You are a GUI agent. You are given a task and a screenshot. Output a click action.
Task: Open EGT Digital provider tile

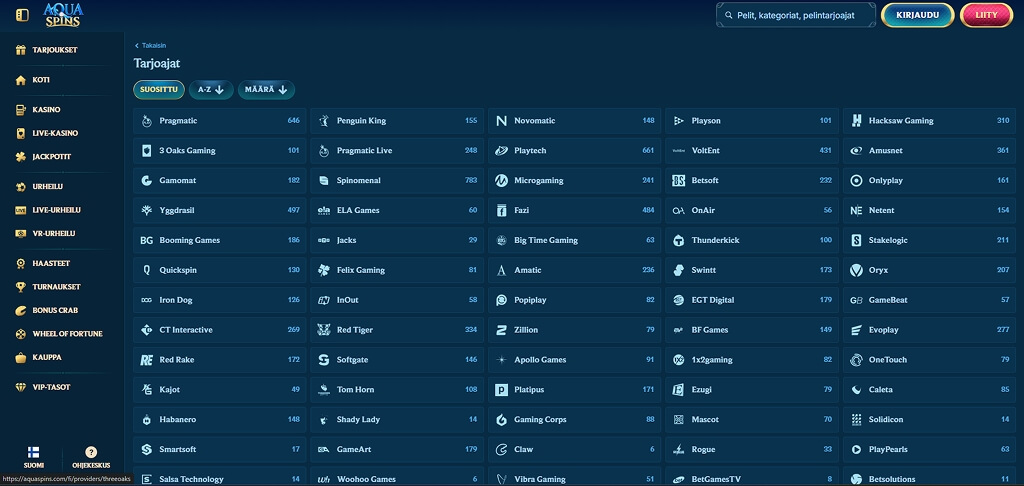click(752, 300)
